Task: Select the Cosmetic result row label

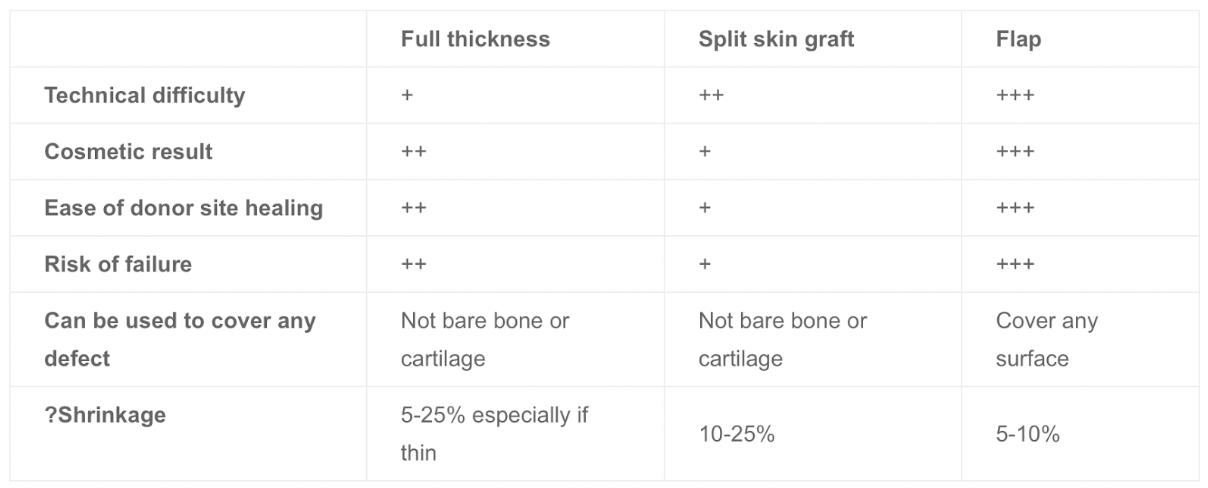Action: point(128,152)
